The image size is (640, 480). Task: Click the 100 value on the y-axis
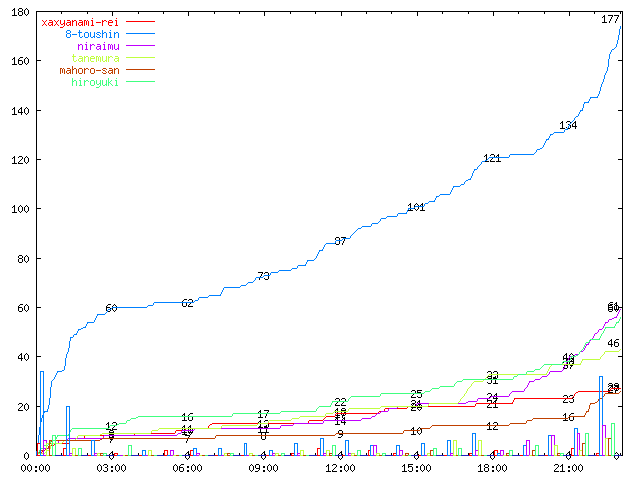[18, 209]
